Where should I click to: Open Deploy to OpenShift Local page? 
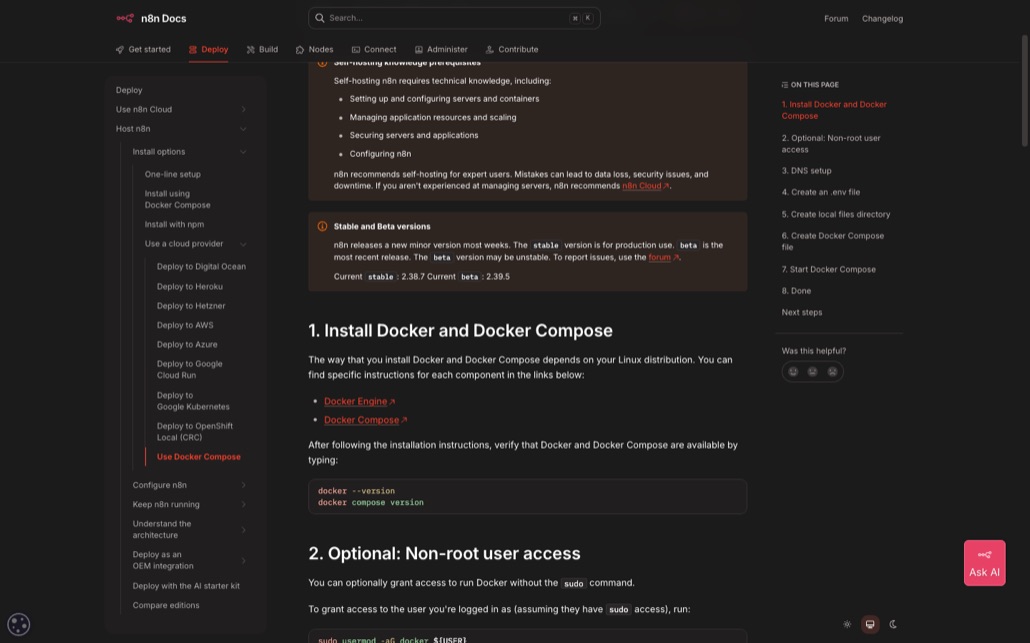tap(194, 432)
